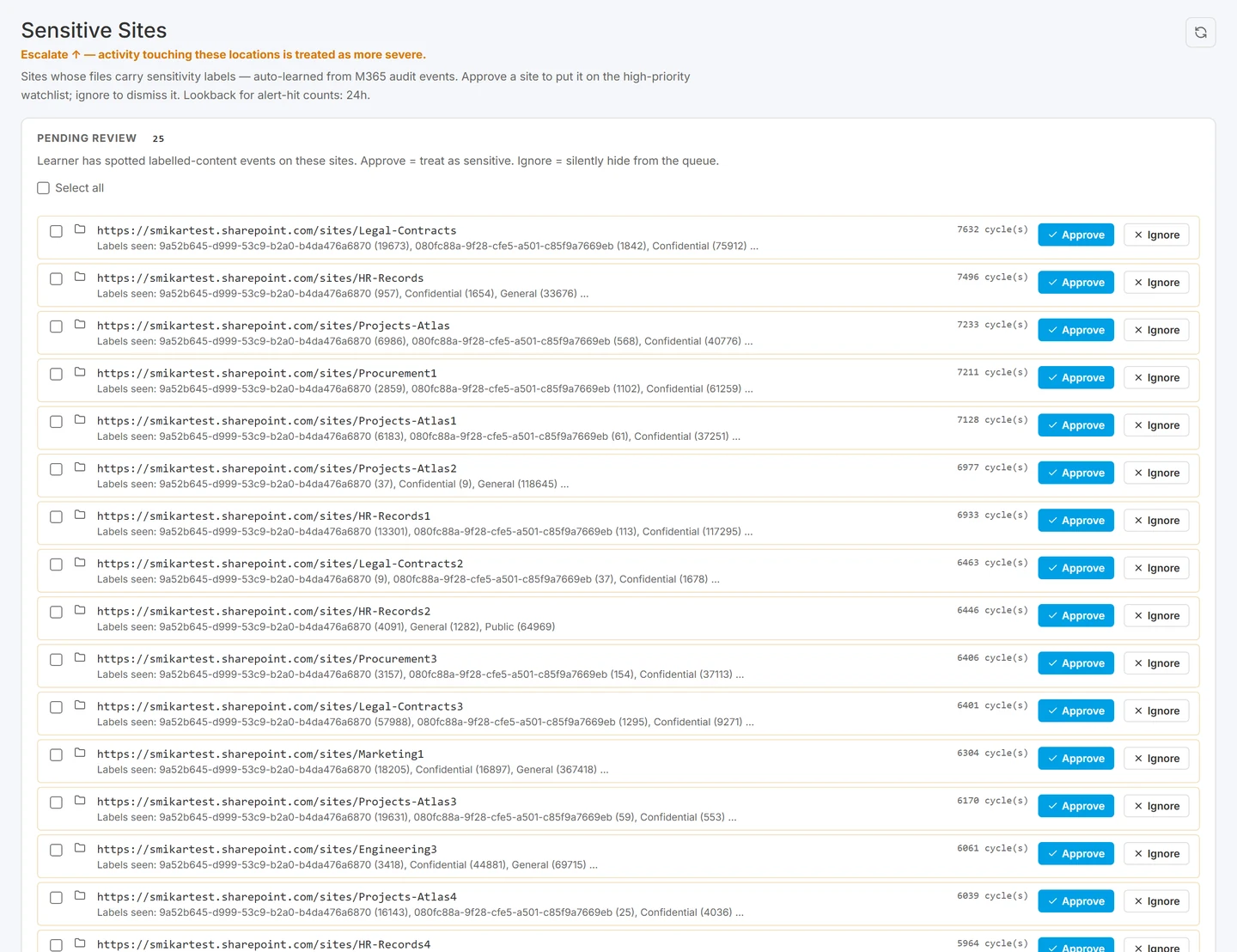Screen dimensions: 1237x952
Task: Click the '6304 cycle(s)' count
Action: pos(992,753)
